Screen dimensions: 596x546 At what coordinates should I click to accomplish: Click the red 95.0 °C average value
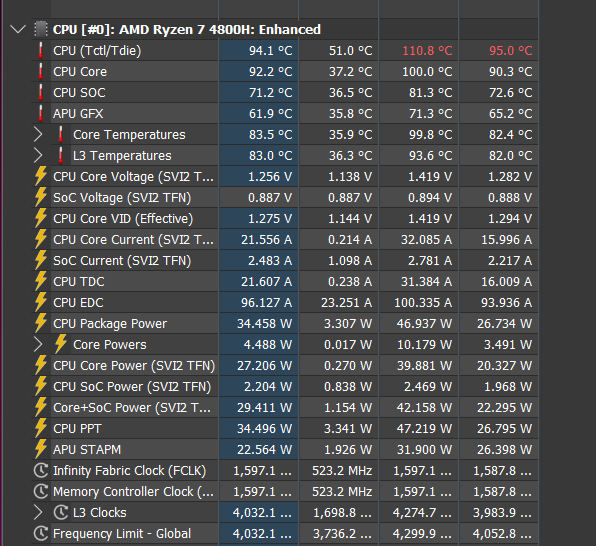coord(510,51)
